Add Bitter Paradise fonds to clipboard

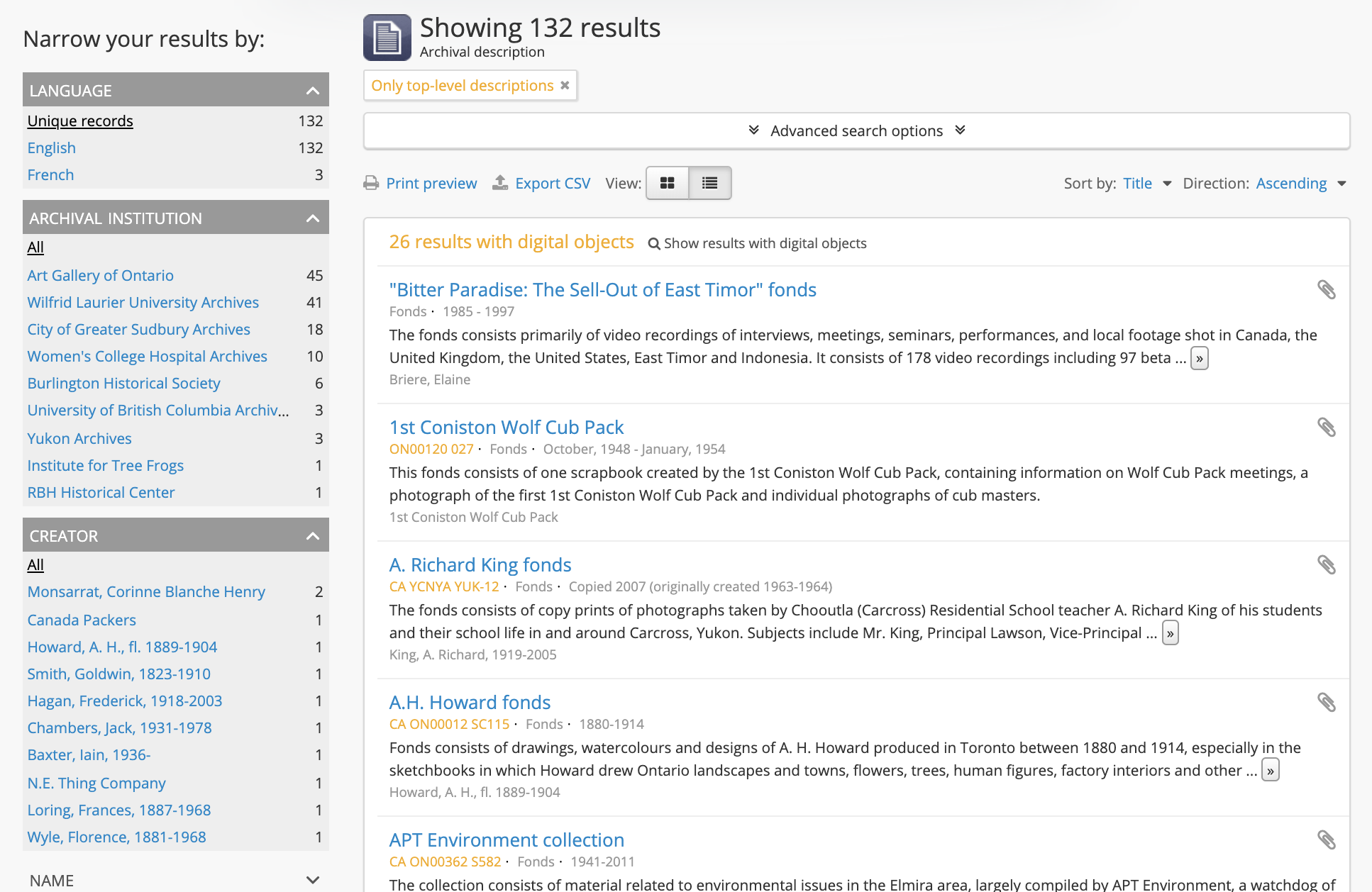tap(1326, 290)
